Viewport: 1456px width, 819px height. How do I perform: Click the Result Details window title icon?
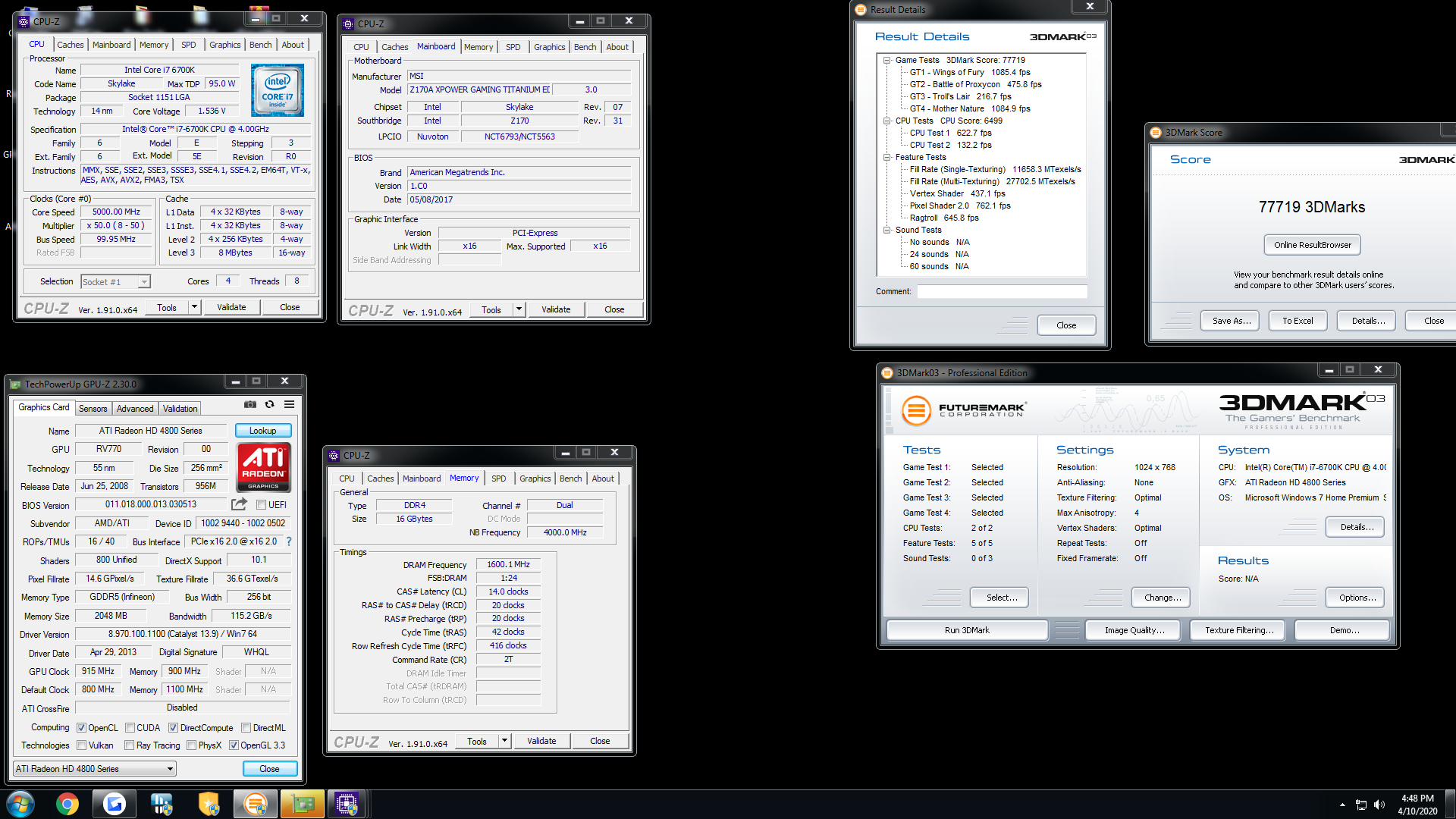[860, 9]
